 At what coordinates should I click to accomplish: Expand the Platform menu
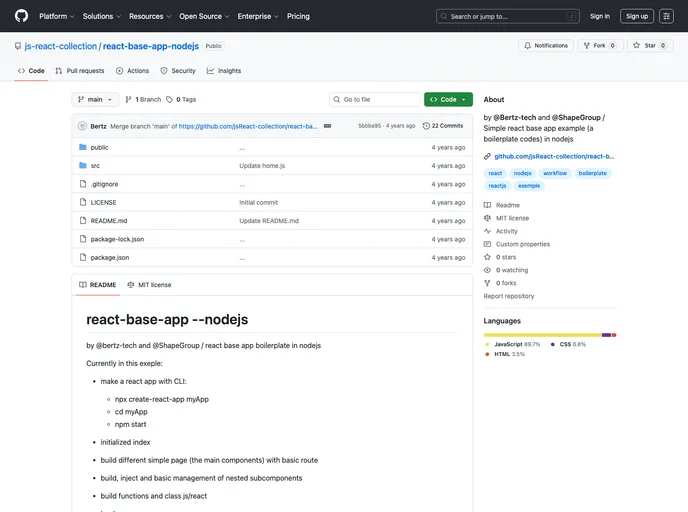click(56, 16)
